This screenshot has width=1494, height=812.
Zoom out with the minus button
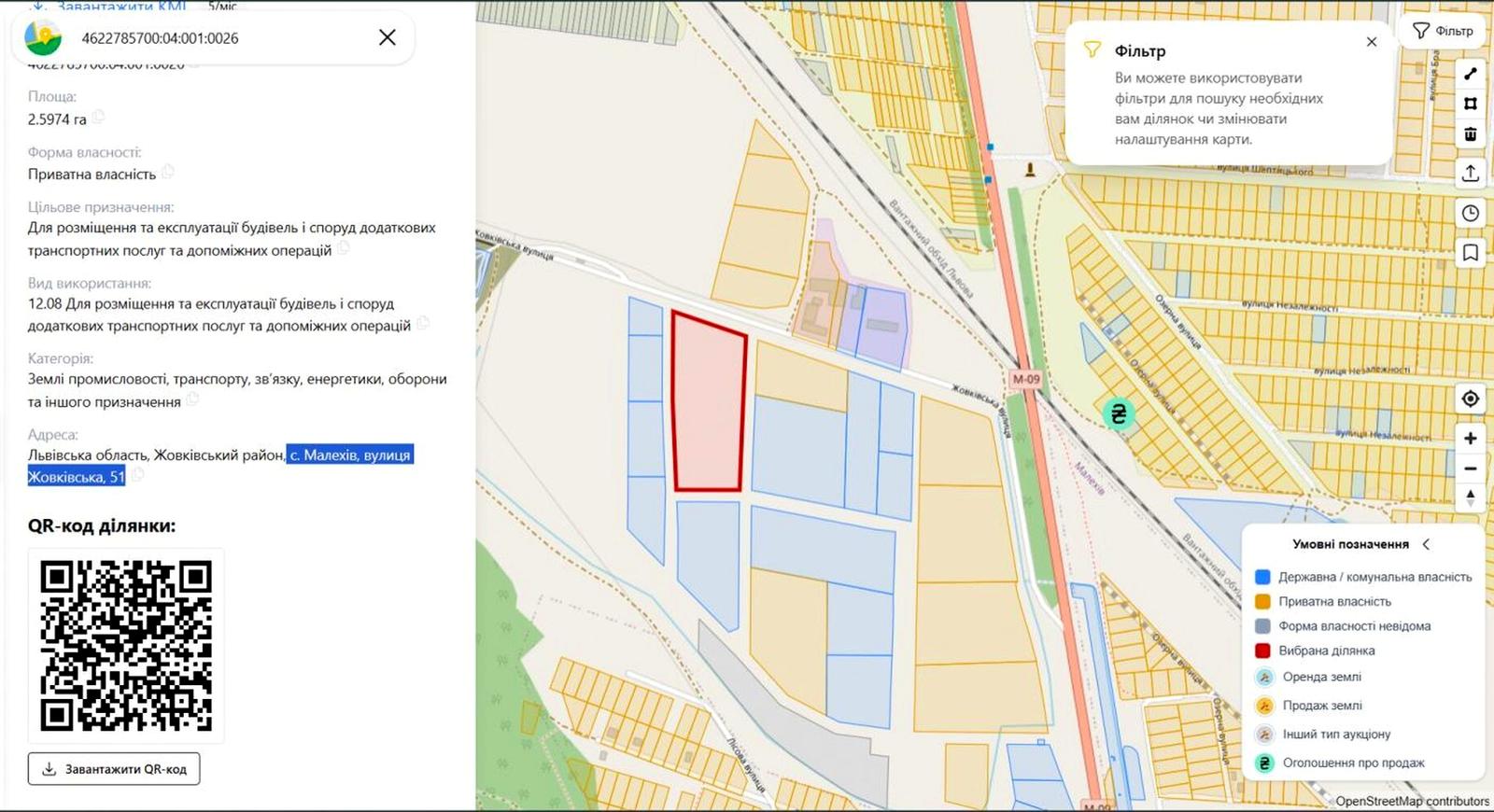1470,469
